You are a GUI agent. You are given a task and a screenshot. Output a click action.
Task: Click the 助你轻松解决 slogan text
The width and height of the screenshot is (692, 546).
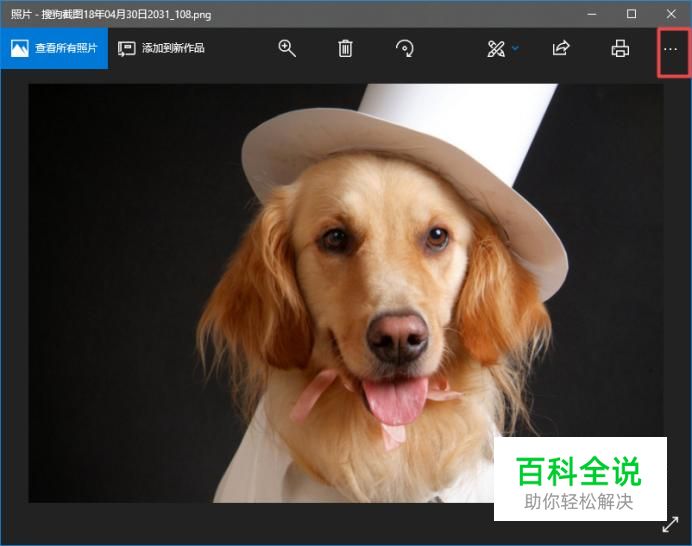coord(579,502)
